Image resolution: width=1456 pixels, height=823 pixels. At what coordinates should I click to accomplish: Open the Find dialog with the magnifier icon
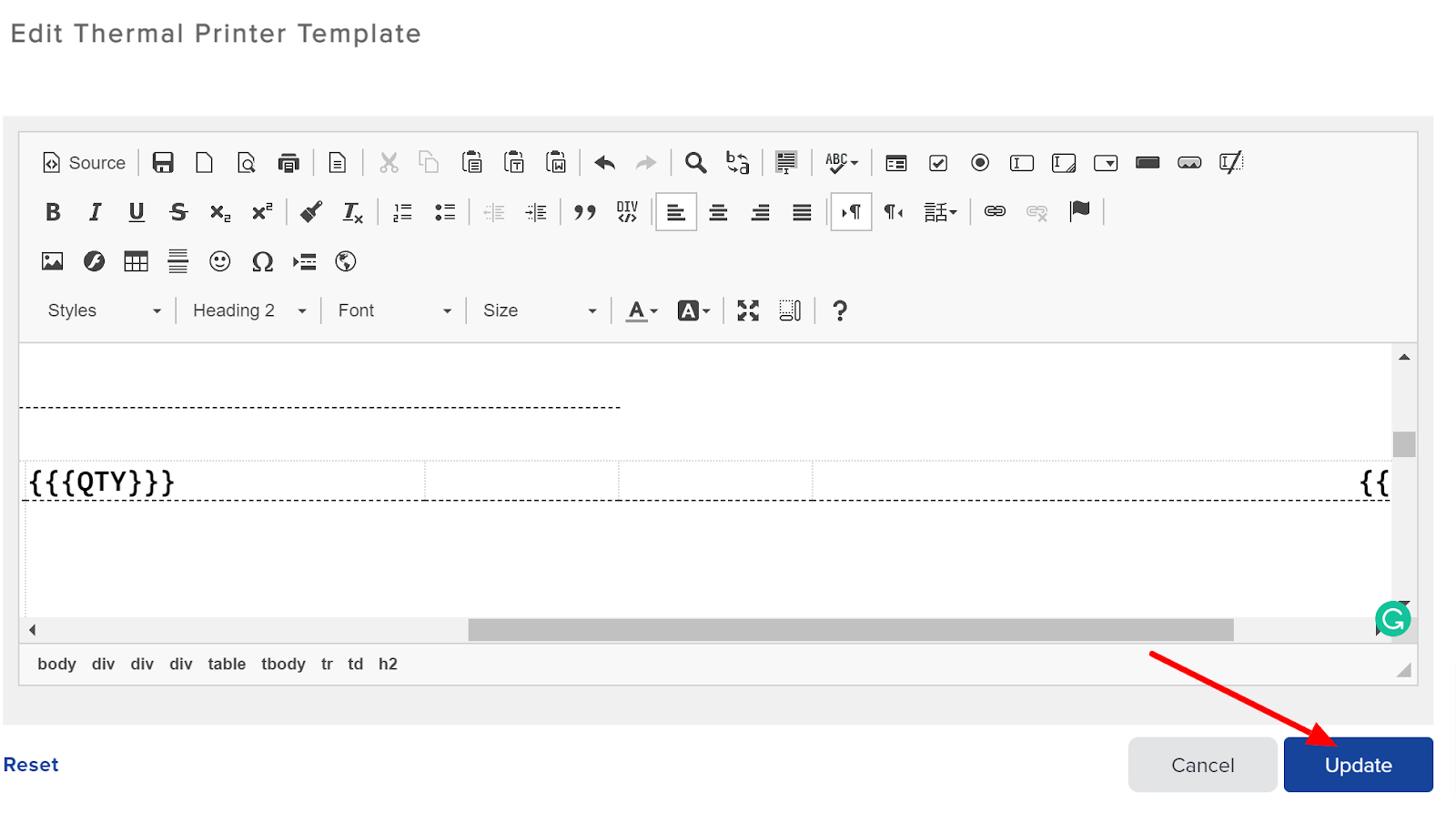pyautogui.click(x=694, y=163)
